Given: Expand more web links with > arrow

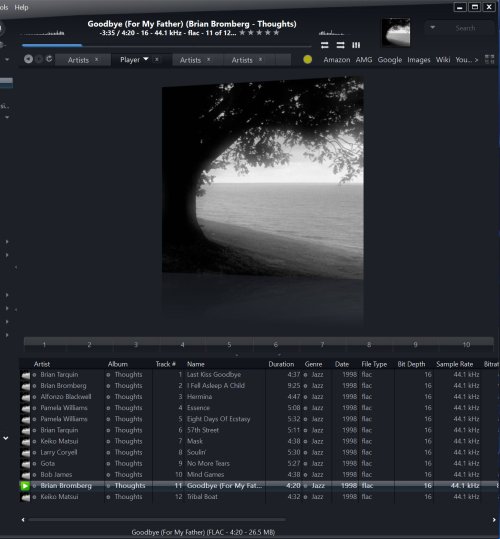Looking at the screenshot, I should tap(476, 60).
